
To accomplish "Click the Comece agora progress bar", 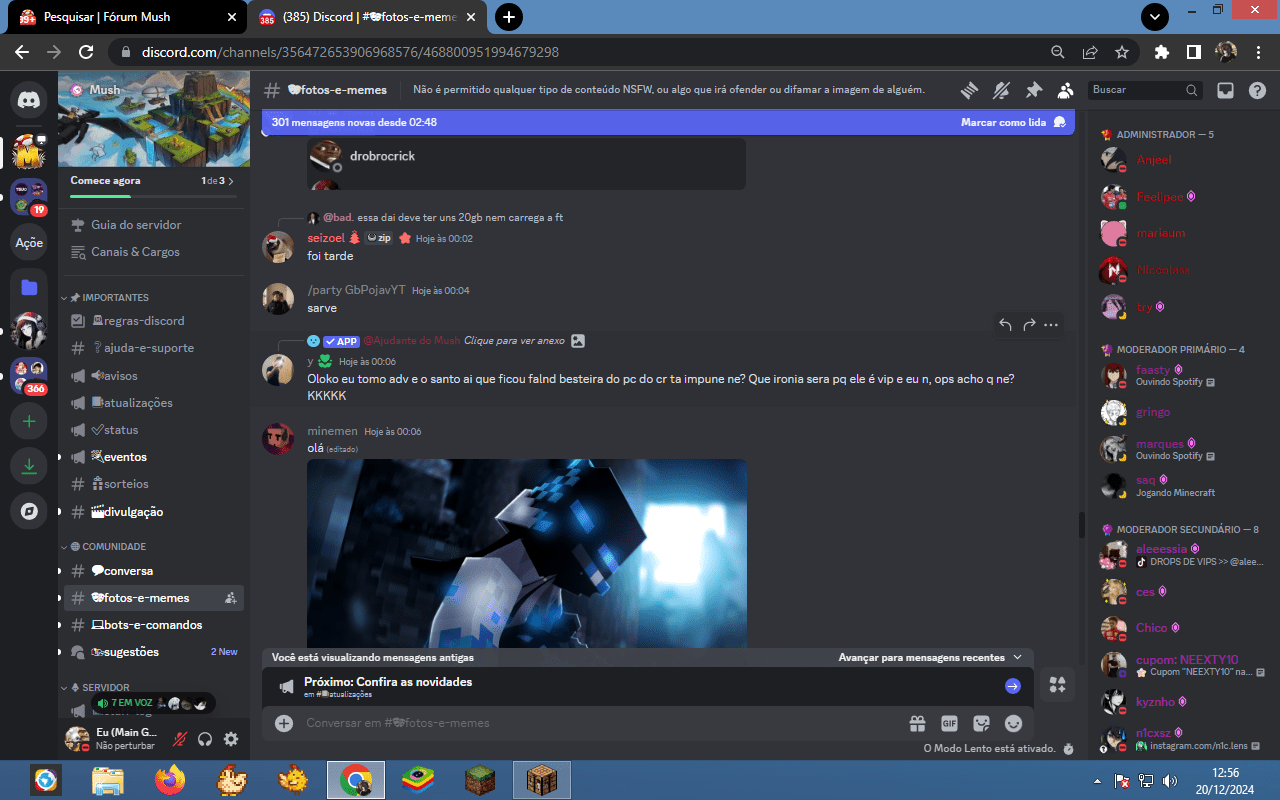I will (x=154, y=196).
